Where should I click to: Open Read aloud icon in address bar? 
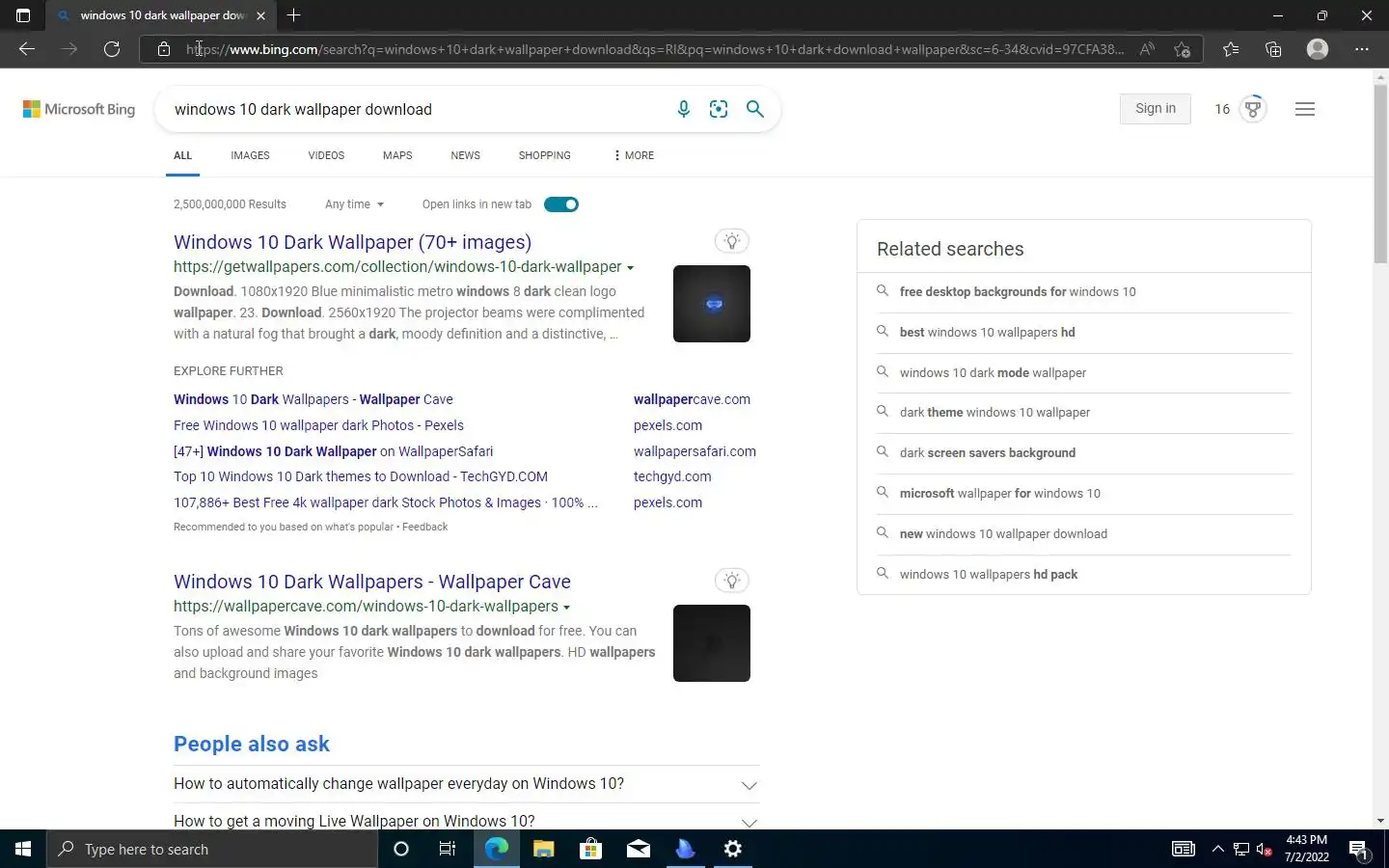[1147, 49]
